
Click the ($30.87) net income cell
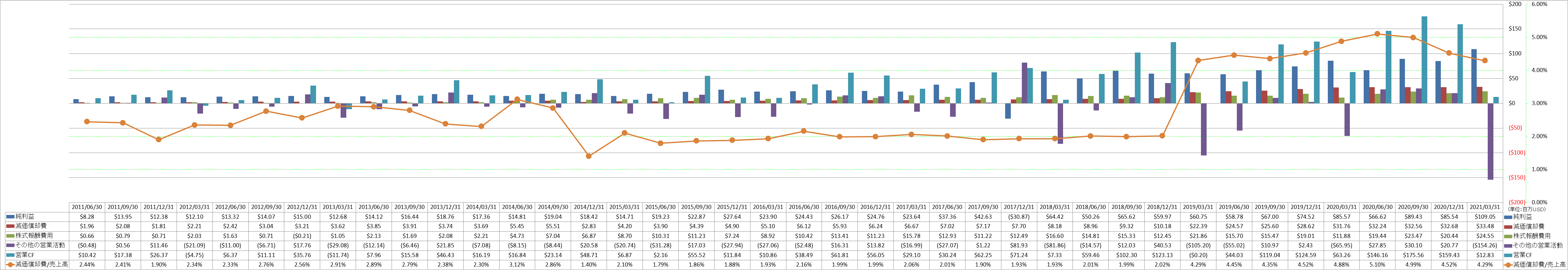(1019, 217)
